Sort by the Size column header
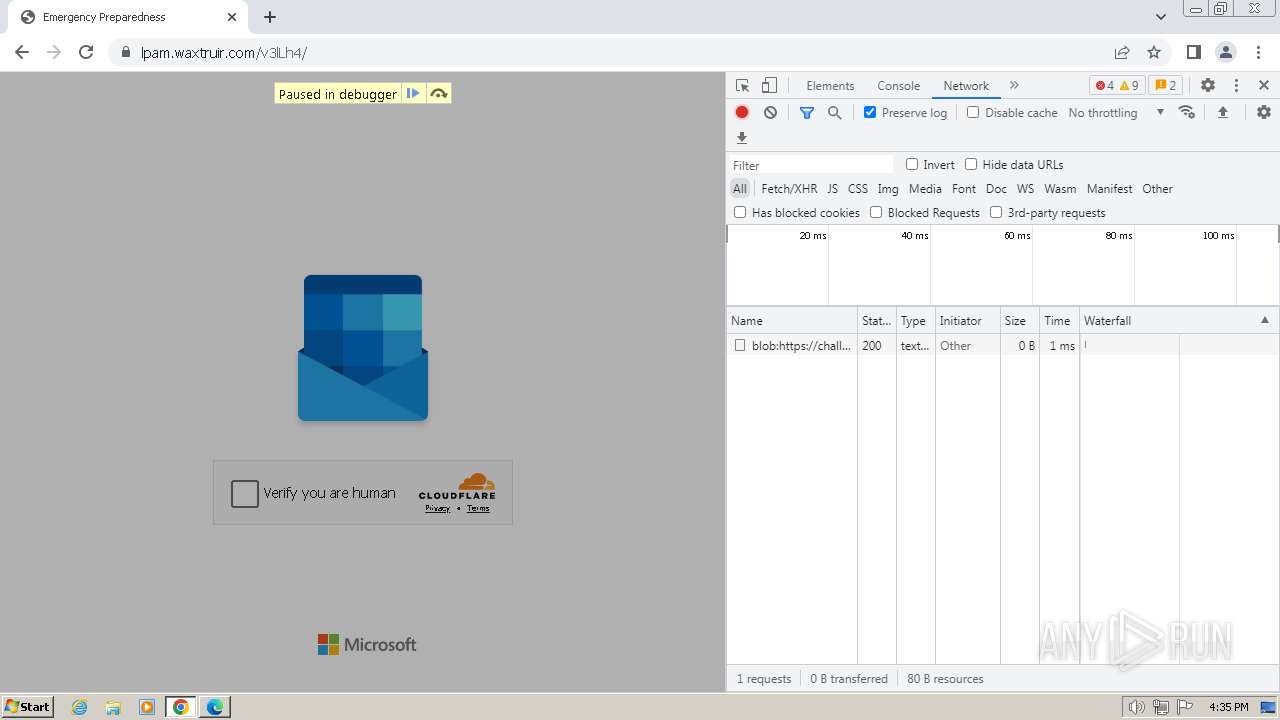Screen dimensions: 1280x720 1019,320
